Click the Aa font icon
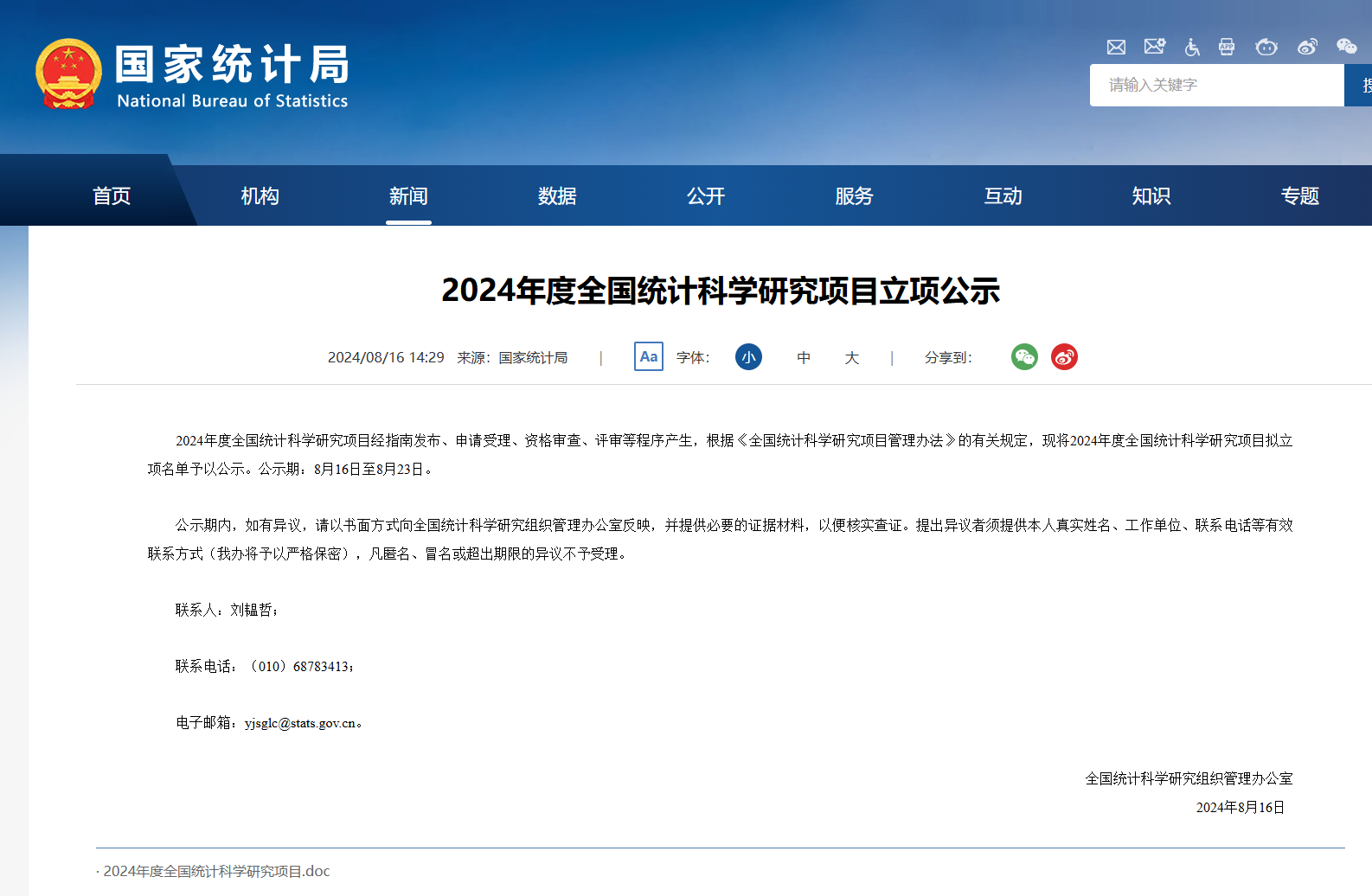Image resolution: width=1372 pixels, height=896 pixels. click(649, 357)
